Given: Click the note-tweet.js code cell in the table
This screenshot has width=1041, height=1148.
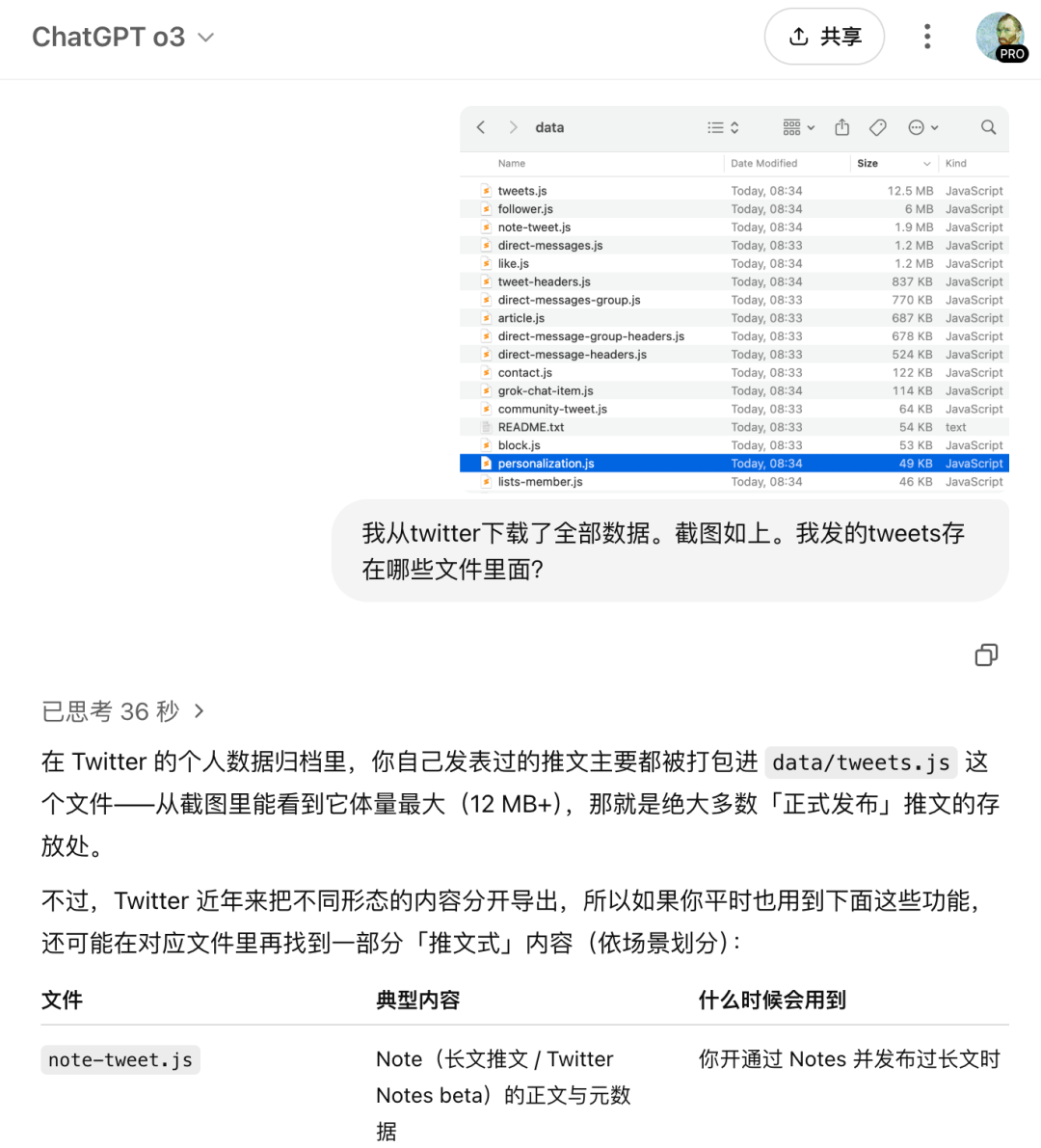Looking at the screenshot, I should tap(120, 1059).
